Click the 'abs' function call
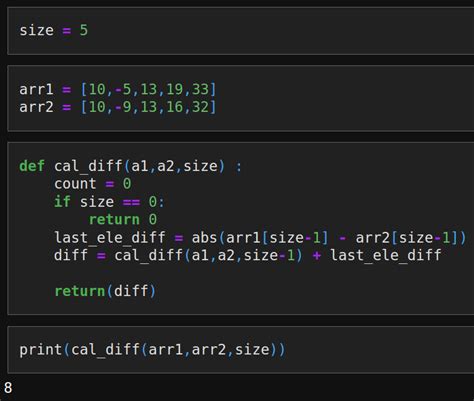Screen dimensions: 474x401 click(x=204, y=238)
